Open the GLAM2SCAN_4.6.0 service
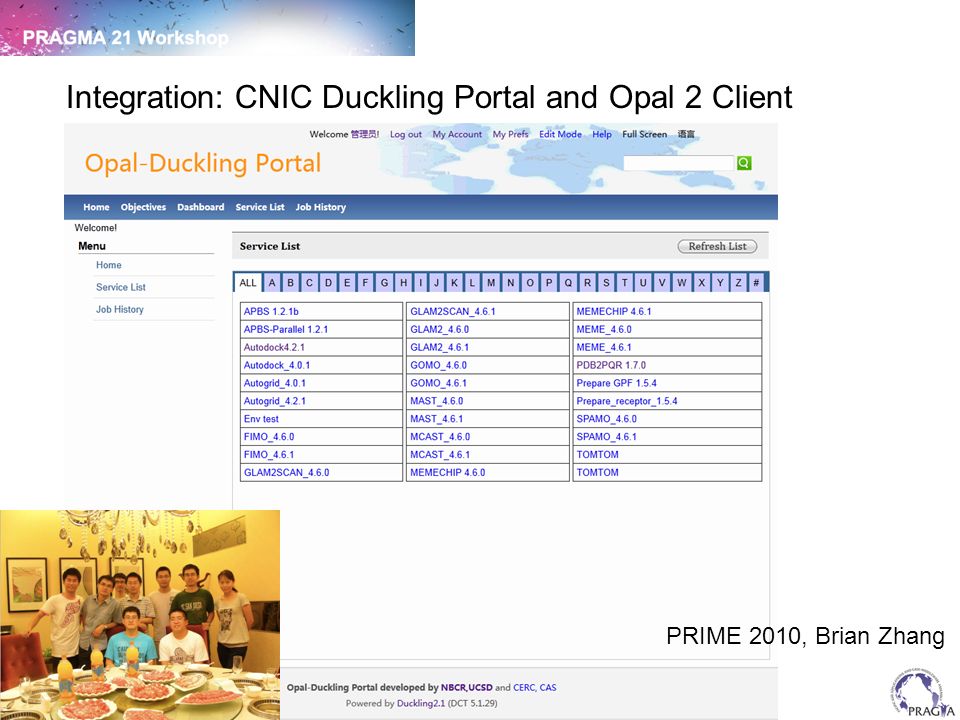This screenshot has height=720, width=960. click(x=287, y=473)
